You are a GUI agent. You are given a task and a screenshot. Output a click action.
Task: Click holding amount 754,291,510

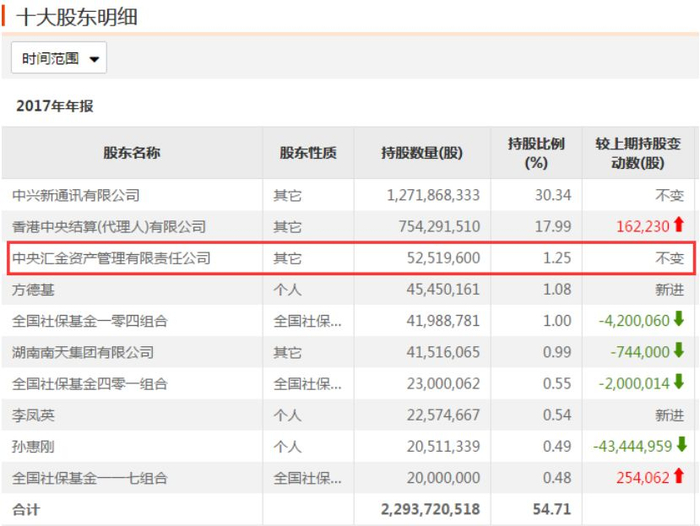[439, 226]
